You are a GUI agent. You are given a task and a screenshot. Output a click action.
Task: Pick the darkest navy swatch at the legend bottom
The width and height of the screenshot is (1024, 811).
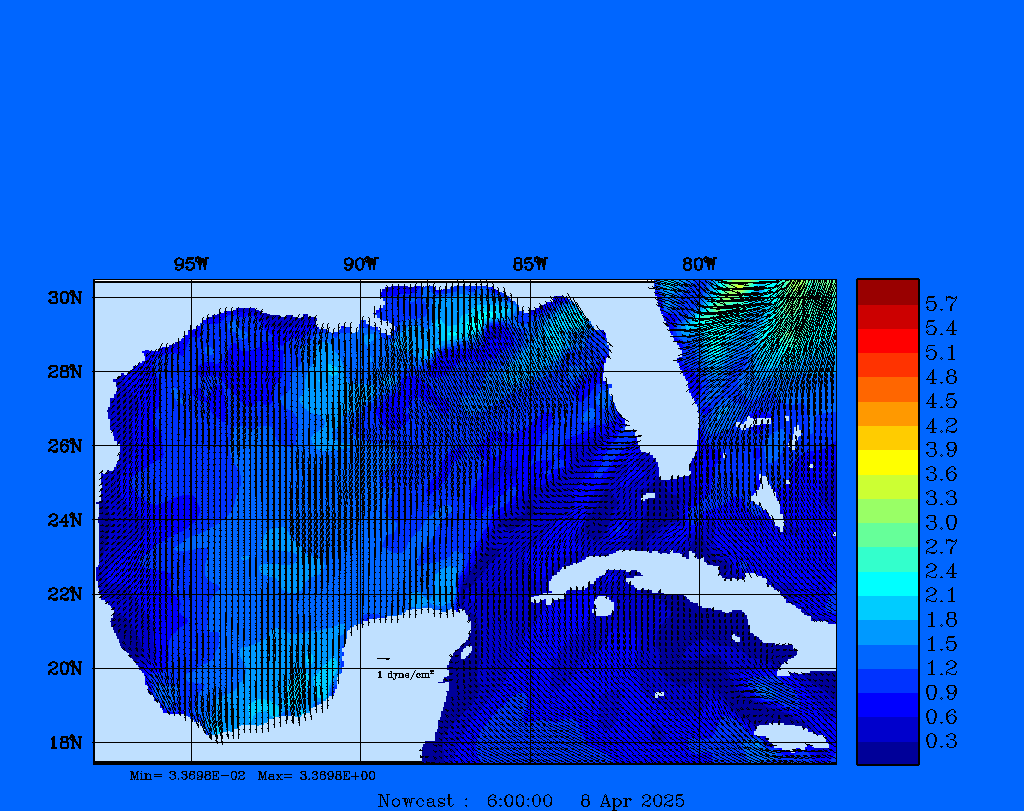[x=887, y=753]
